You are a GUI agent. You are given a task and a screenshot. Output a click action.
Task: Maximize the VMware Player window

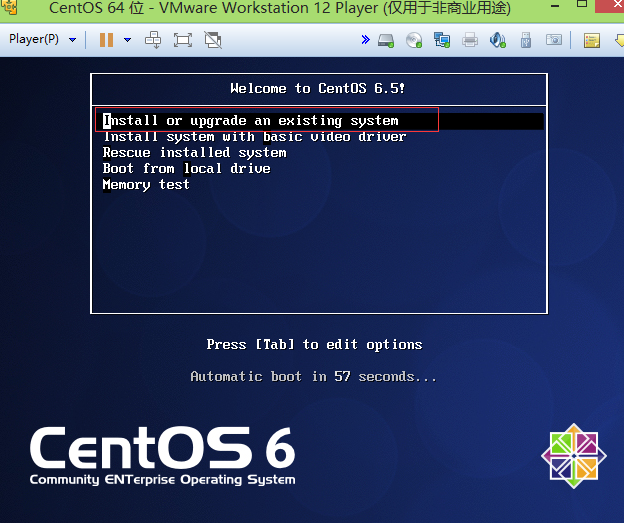click(582, 4)
